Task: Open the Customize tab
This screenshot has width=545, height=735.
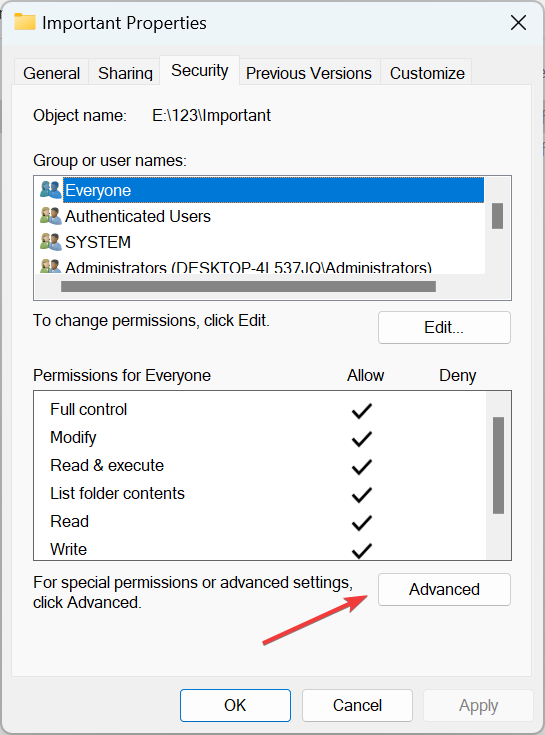Action: pyautogui.click(x=427, y=73)
